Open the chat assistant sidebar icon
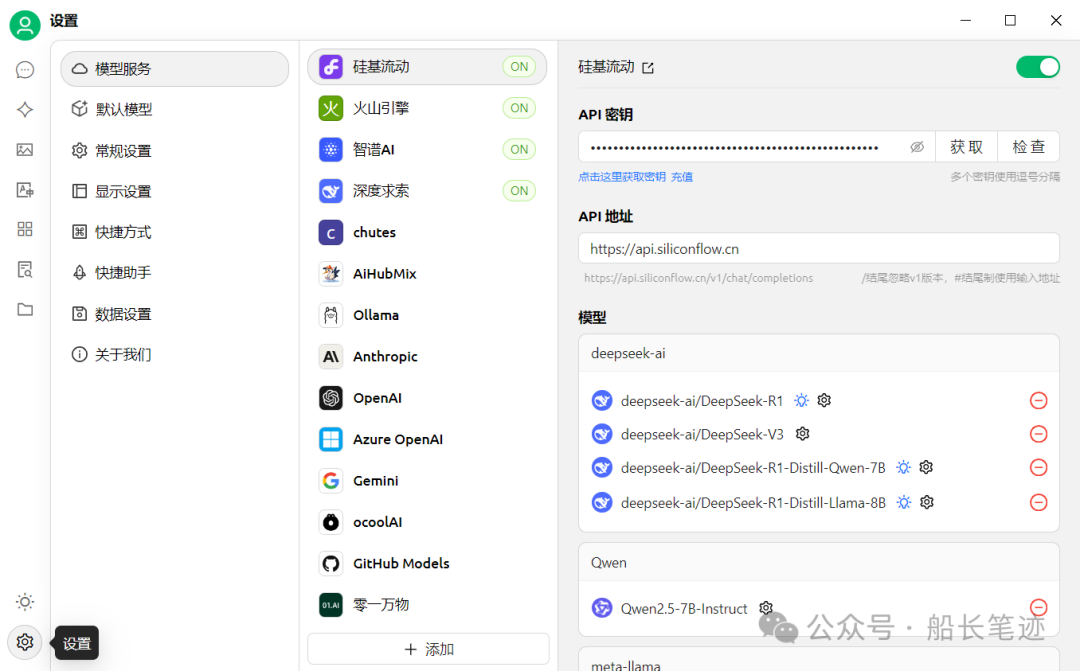The width and height of the screenshot is (1080, 671). click(x=25, y=70)
